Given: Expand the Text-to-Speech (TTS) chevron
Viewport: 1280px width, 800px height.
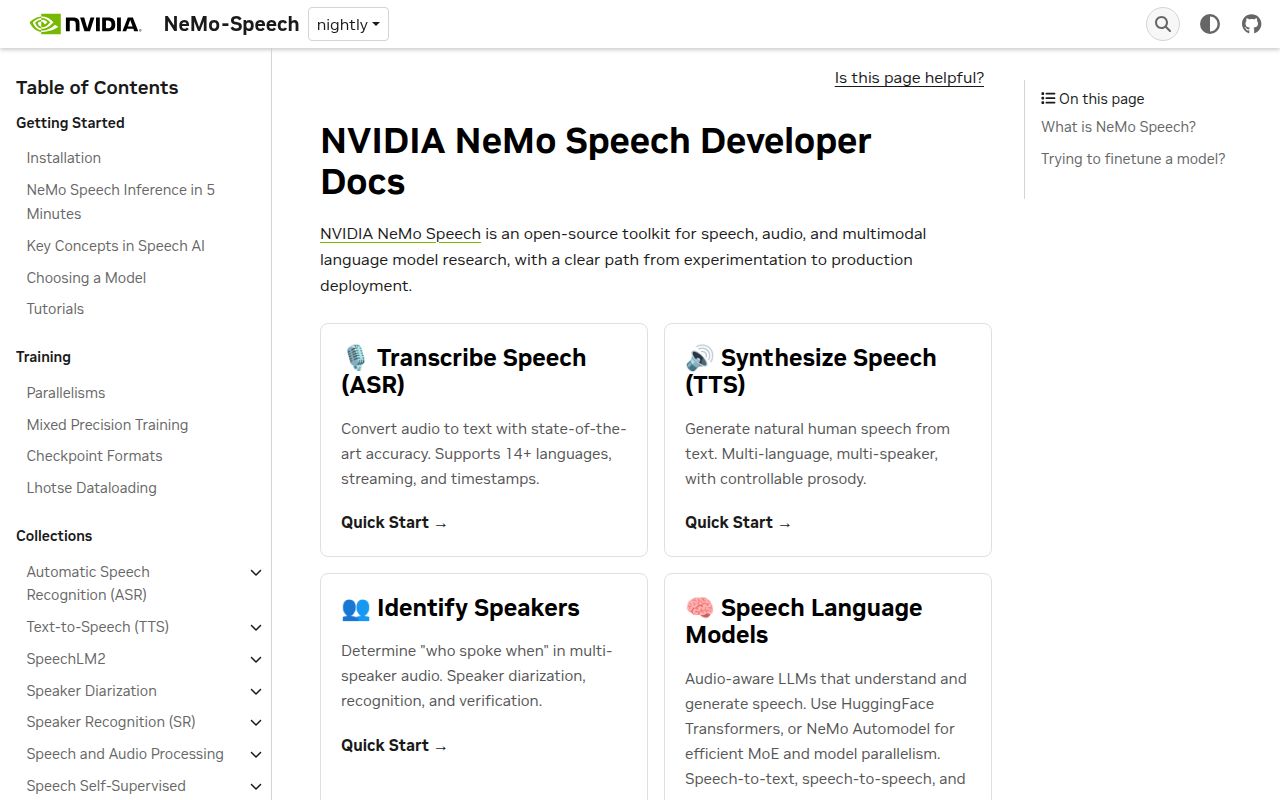Looking at the screenshot, I should (x=256, y=628).
